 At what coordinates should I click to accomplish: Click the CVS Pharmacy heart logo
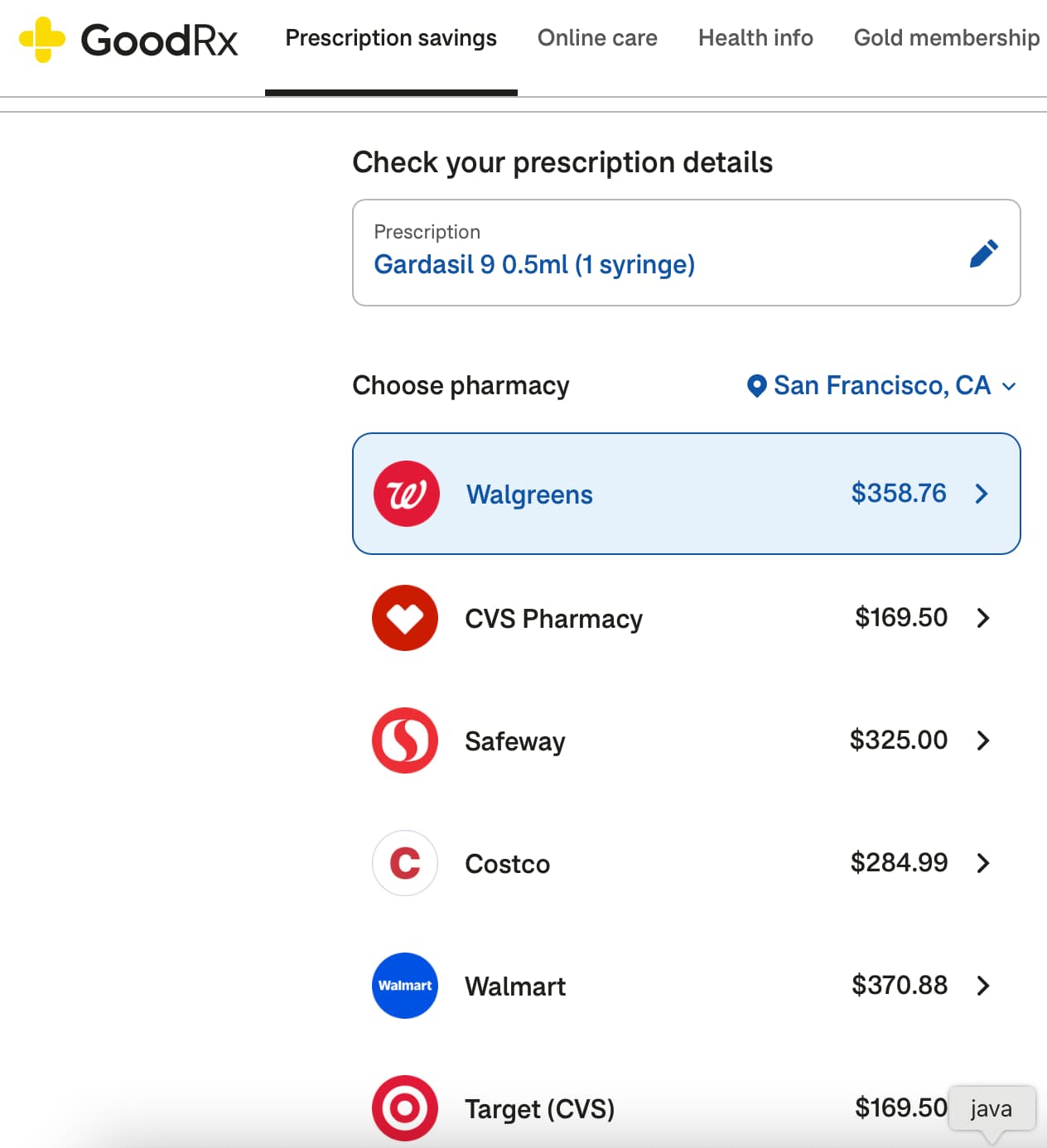405,618
